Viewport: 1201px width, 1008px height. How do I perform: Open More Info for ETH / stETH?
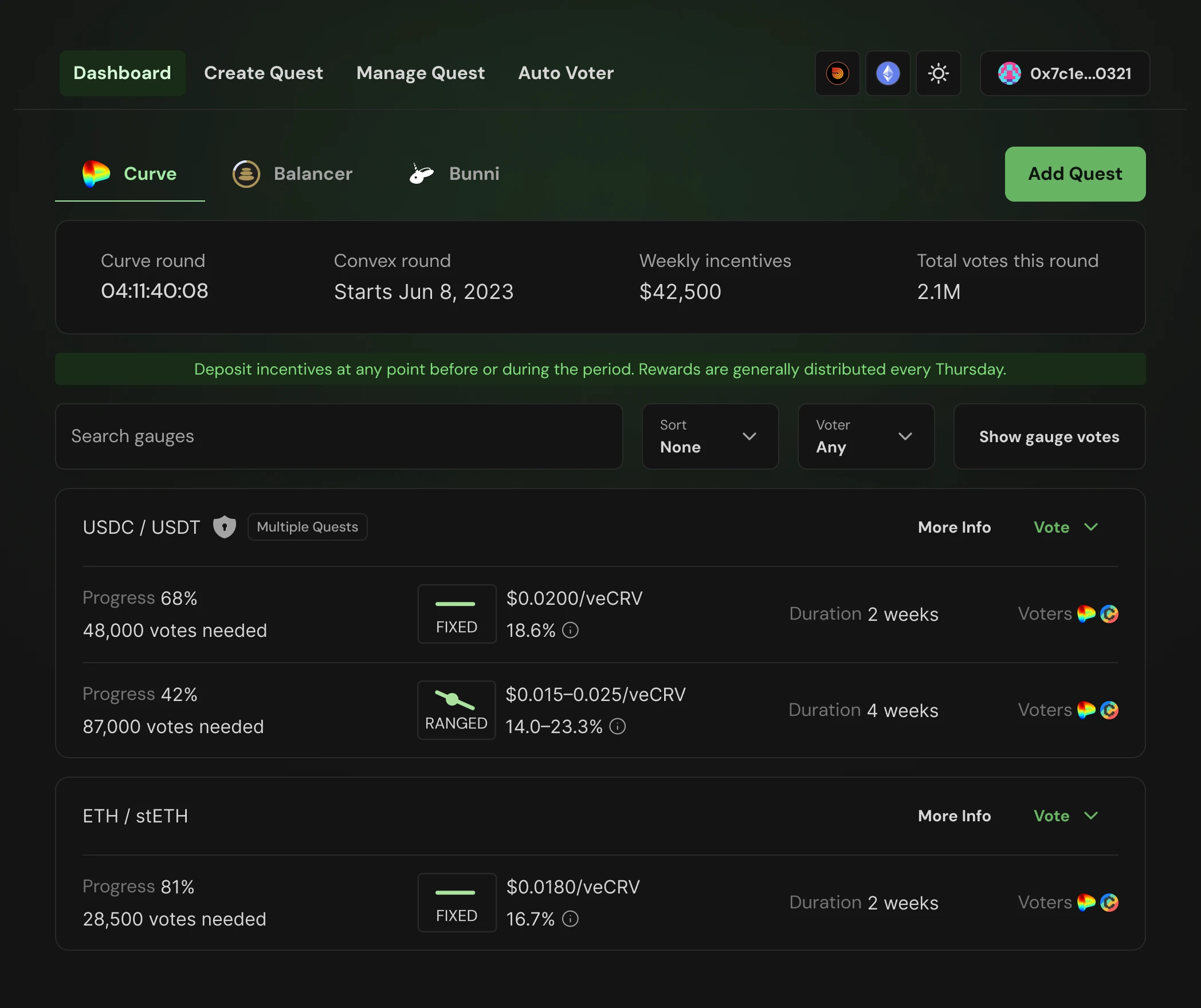955,816
